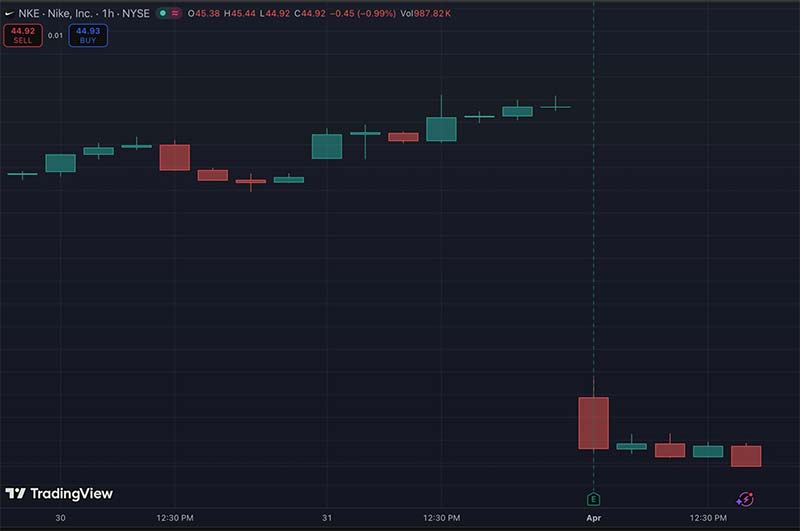Image resolution: width=800 pixels, height=531 pixels.
Task: Select the low value L44.92
Action: coord(274,13)
